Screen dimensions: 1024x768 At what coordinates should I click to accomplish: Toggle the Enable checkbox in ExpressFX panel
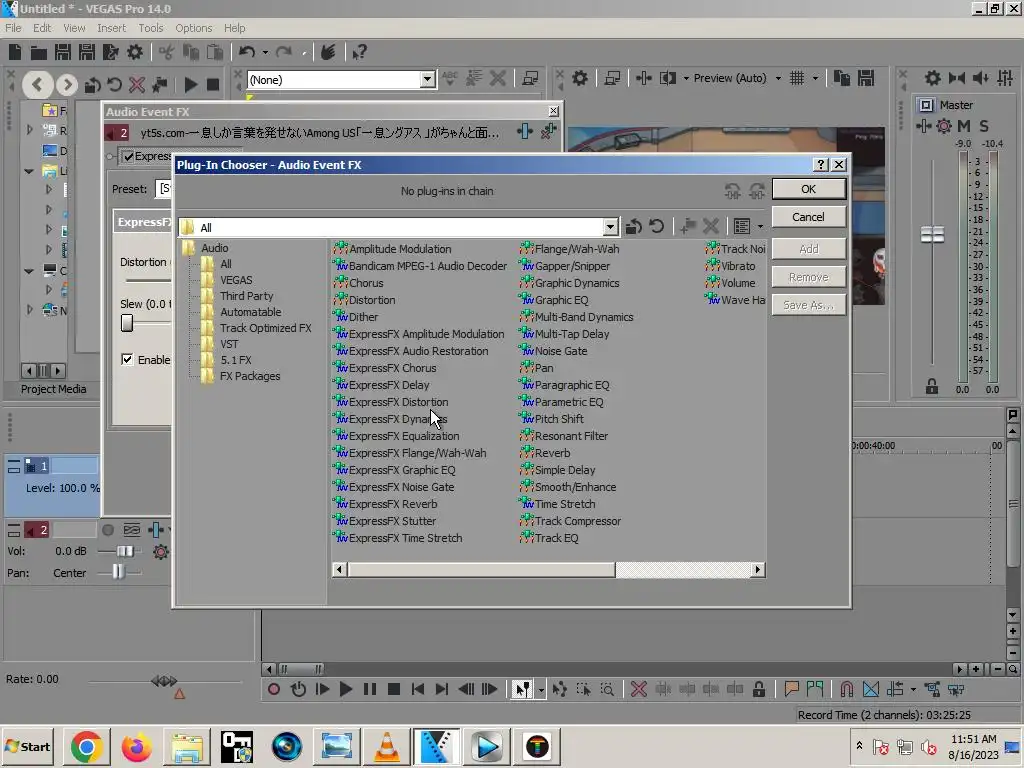click(127, 359)
